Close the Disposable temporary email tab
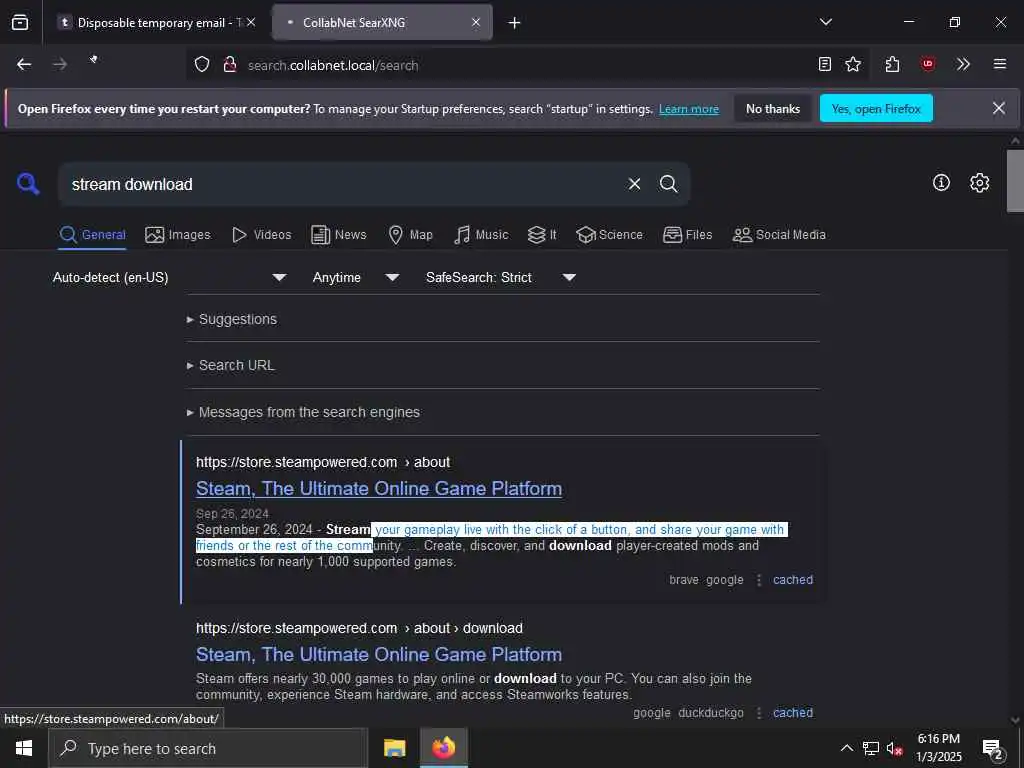The width and height of the screenshot is (1024, 768). 251,22
